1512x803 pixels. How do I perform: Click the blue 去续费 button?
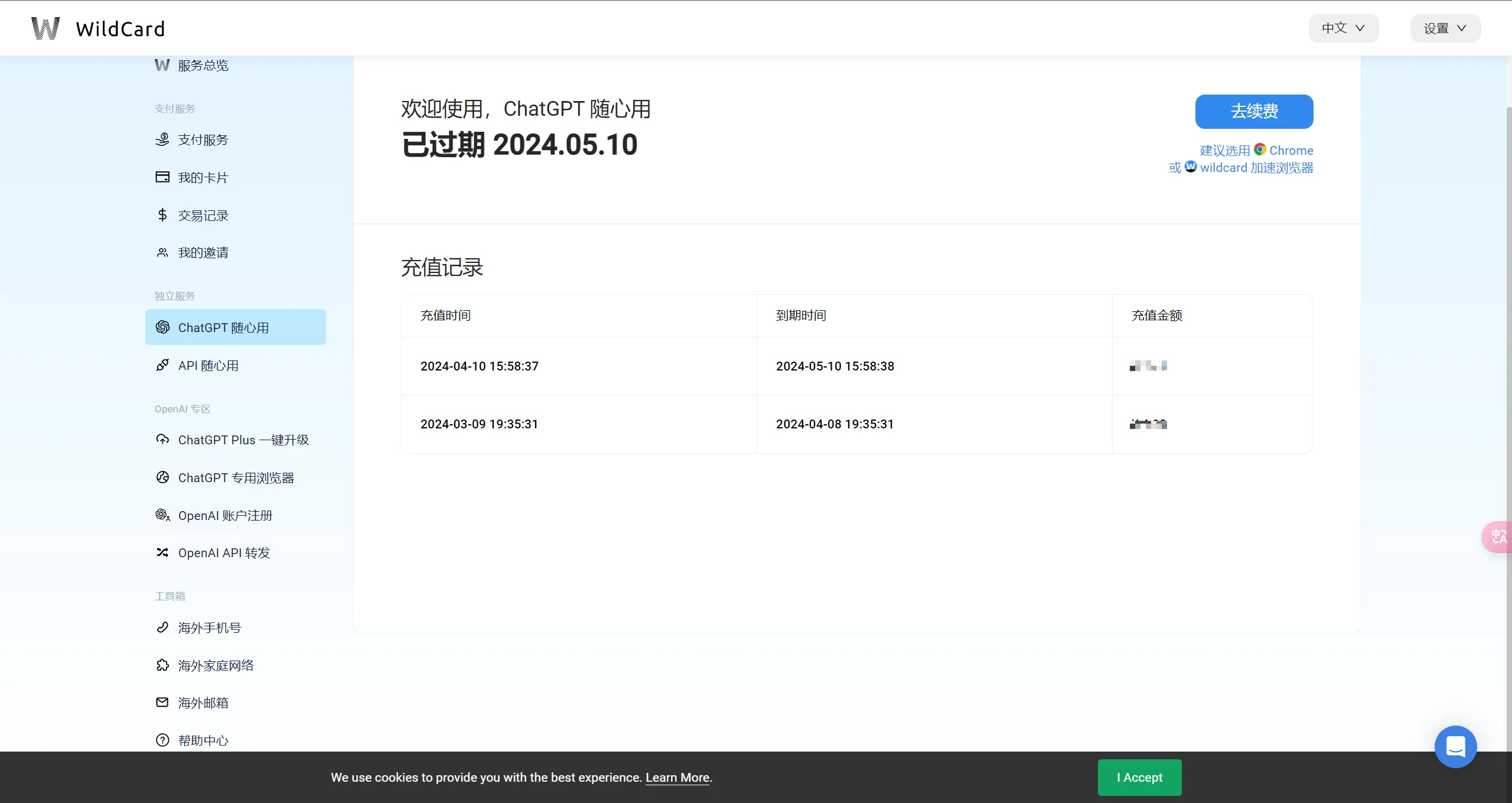coord(1254,111)
